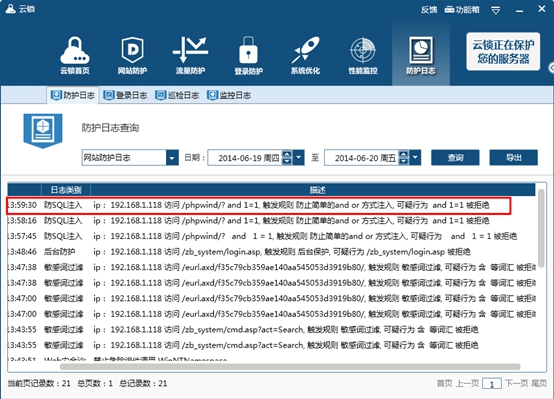This screenshot has height=399, width=554.
Task: Minimize the 云锁 window
Action: [x=519, y=10]
